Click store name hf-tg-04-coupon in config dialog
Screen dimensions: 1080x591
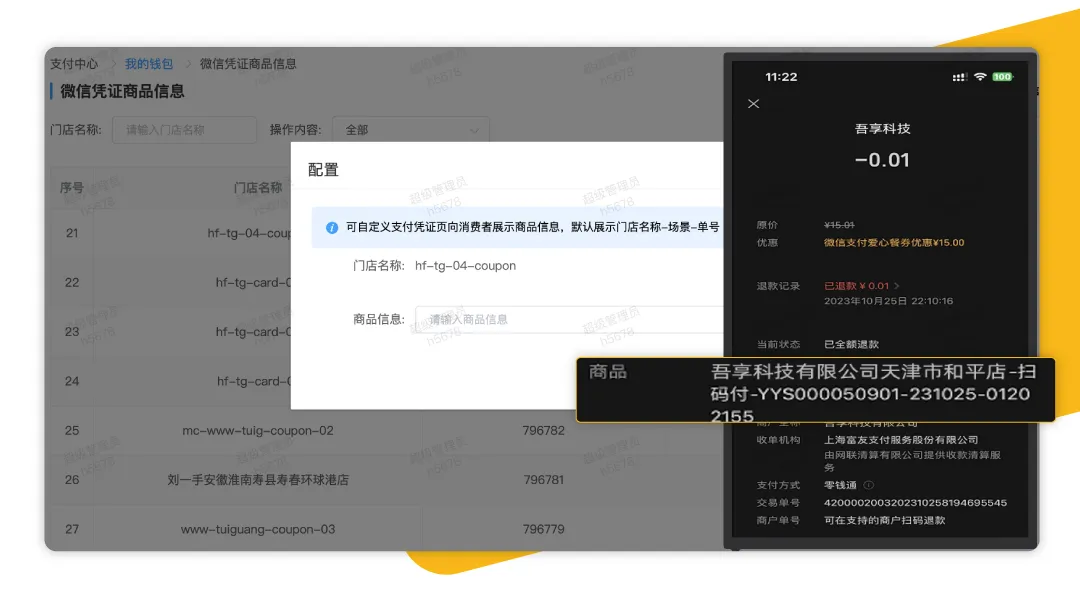[465, 266]
